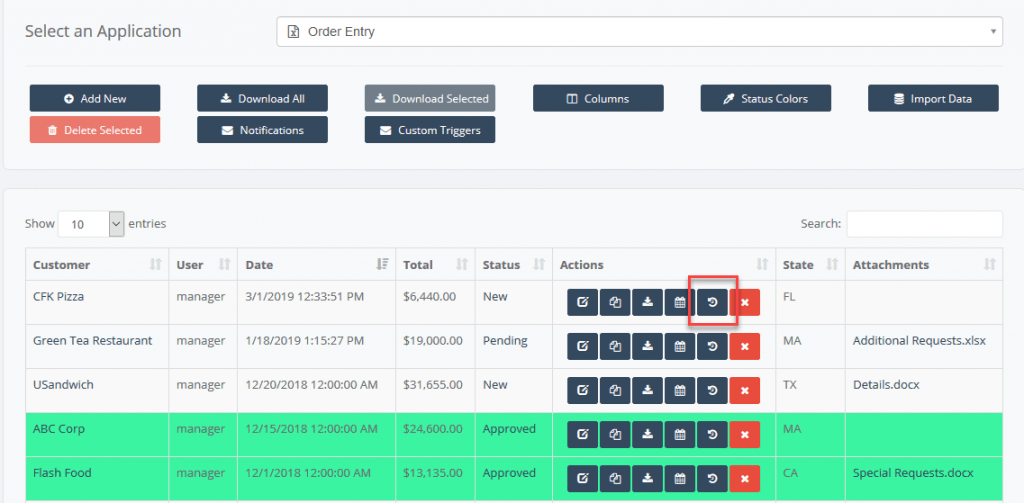Viewport: 1024px width, 503px height.
Task: Open the calendar icon for ABC Corp
Action: 680,434
